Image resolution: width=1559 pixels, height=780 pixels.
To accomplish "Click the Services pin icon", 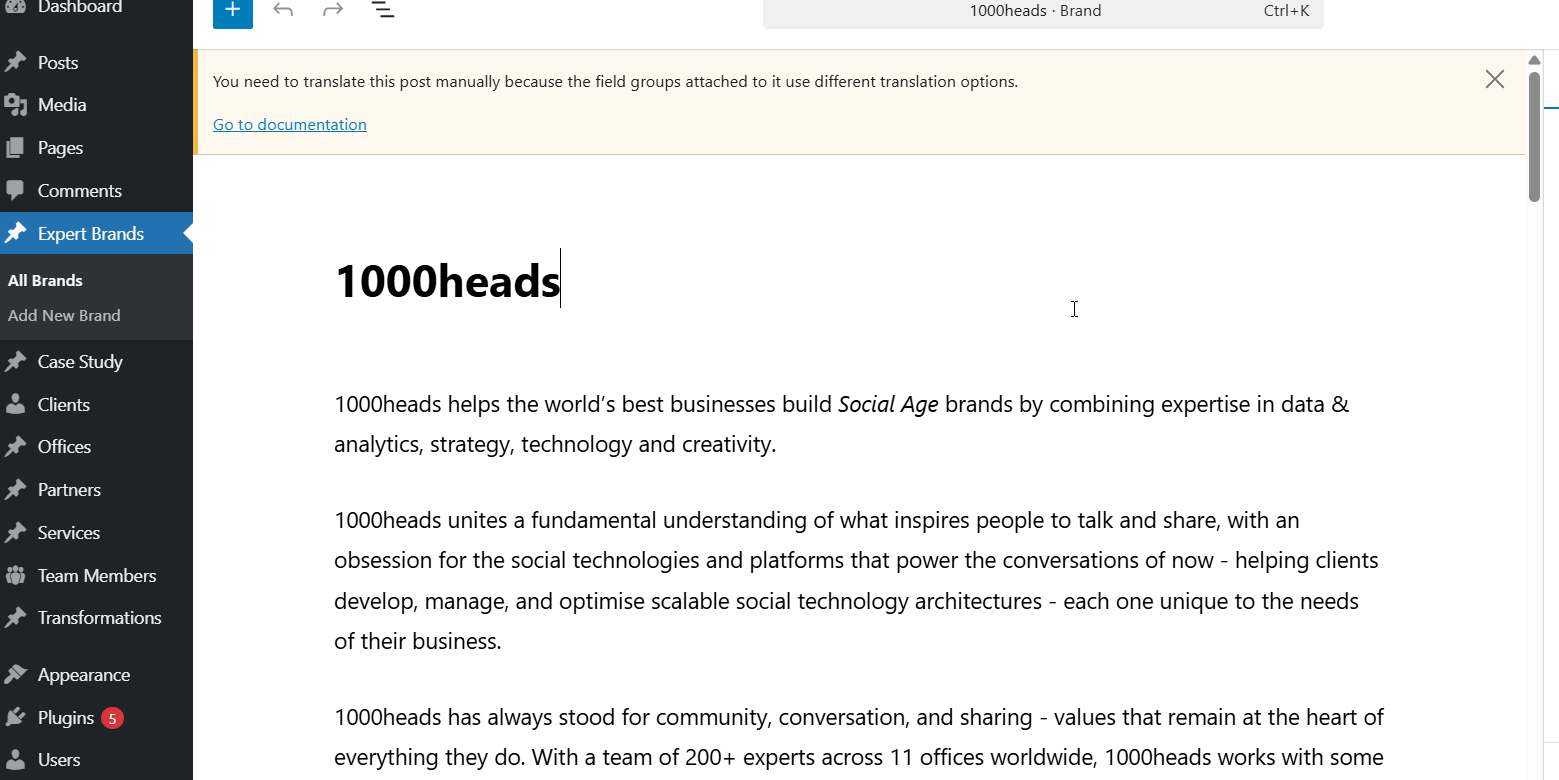I will point(15,532).
